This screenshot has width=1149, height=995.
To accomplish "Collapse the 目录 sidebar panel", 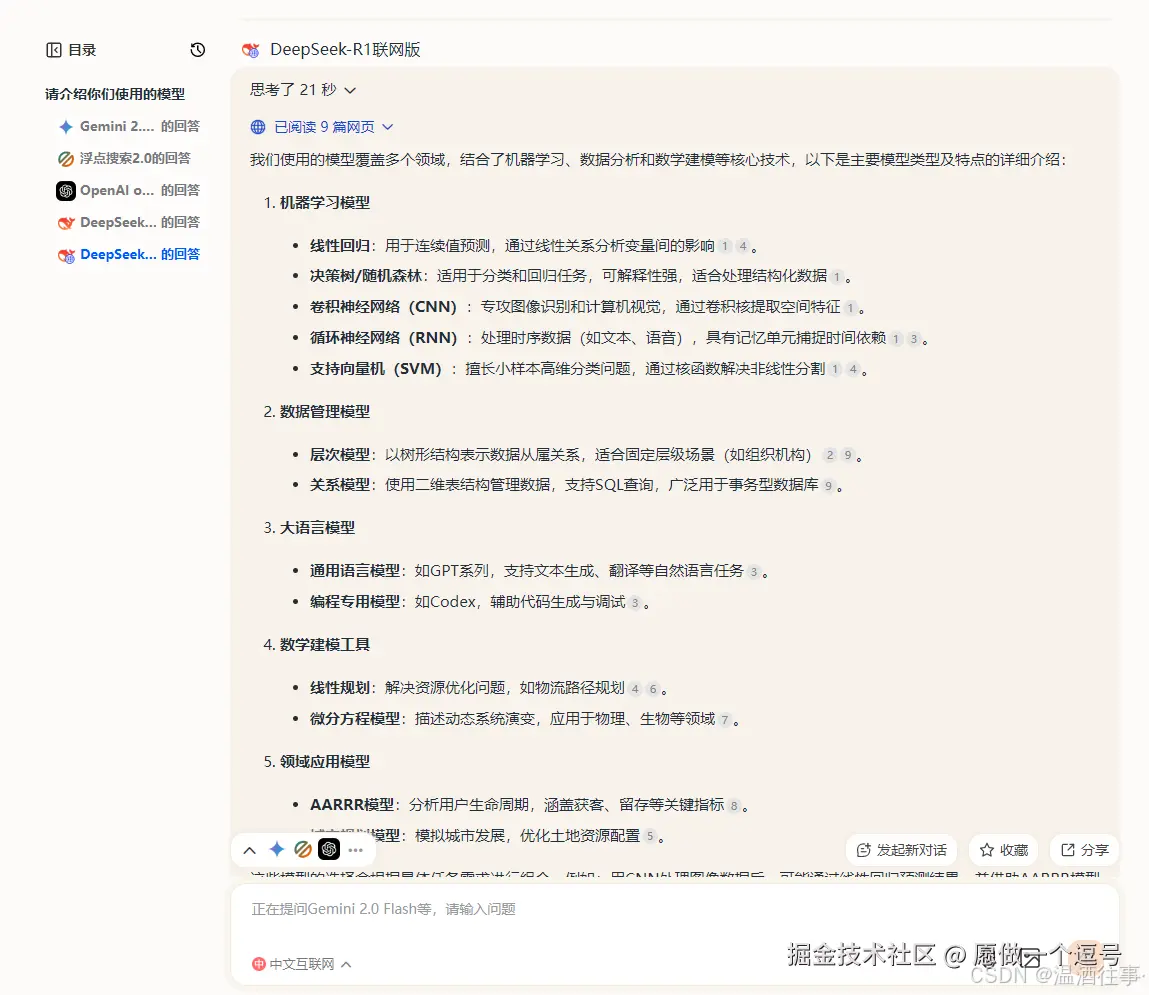I will tap(54, 49).
